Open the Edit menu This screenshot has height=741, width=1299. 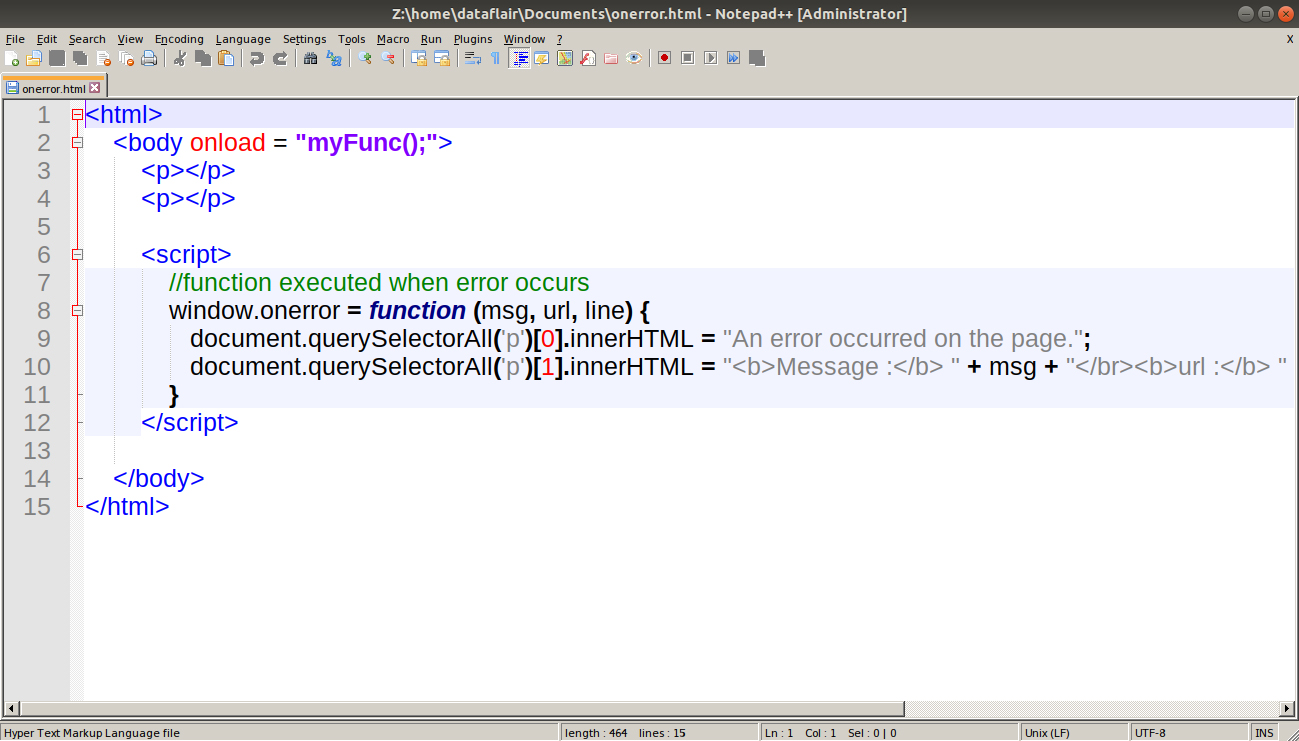[x=47, y=39]
